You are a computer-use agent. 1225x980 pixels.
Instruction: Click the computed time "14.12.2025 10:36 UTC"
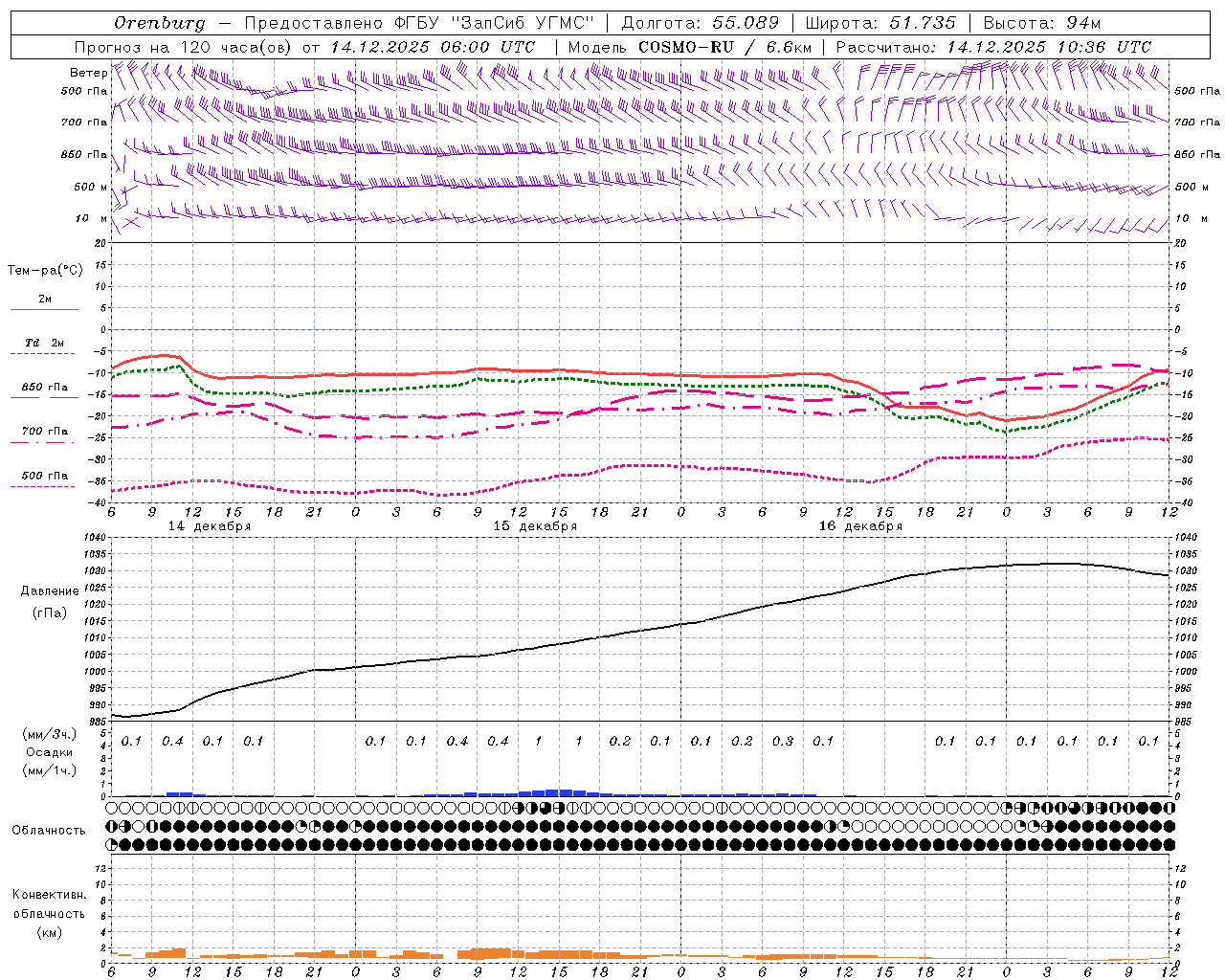[1049, 47]
